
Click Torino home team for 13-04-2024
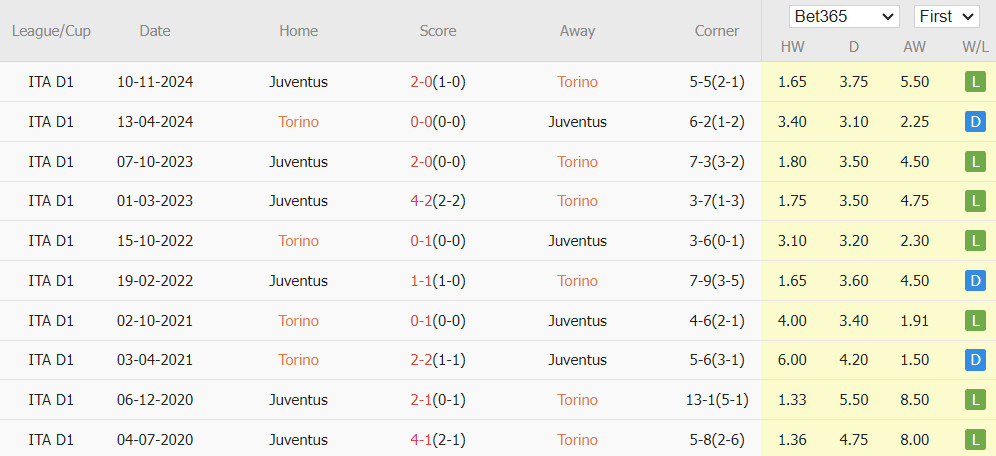(x=299, y=122)
